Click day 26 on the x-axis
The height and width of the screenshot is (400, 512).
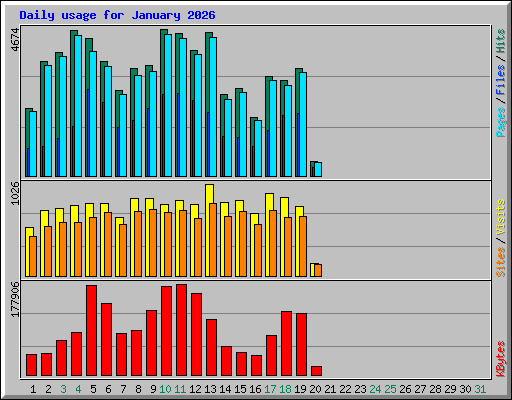click(405, 389)
